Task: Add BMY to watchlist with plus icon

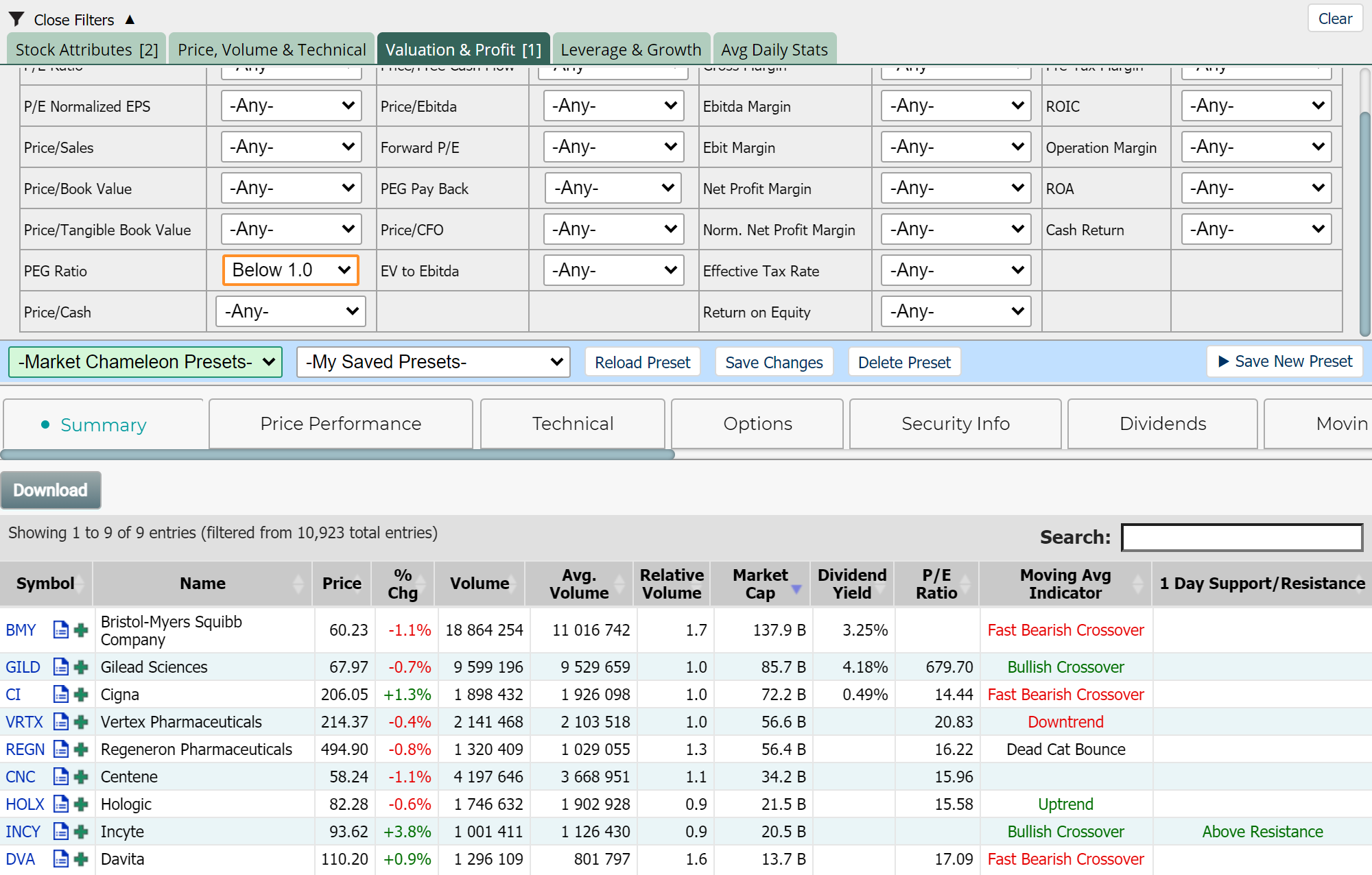Action: 81,630
